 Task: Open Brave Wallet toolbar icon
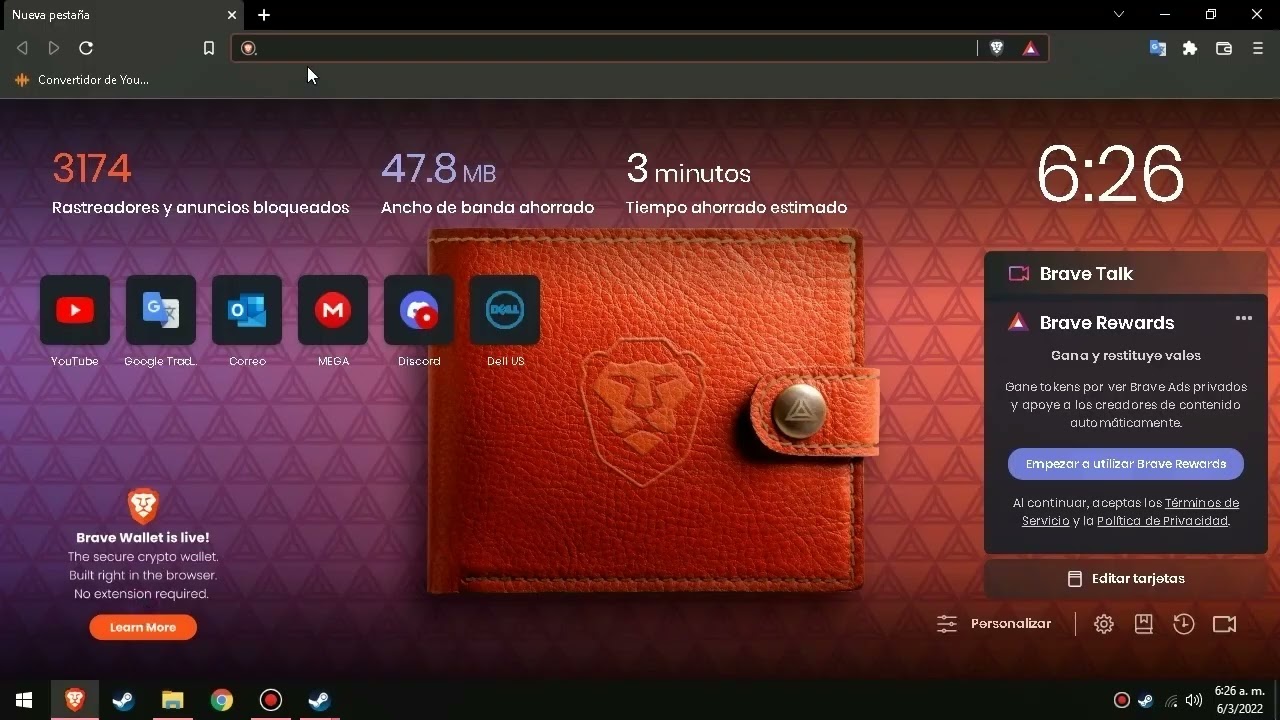(x=1224, y=48)
